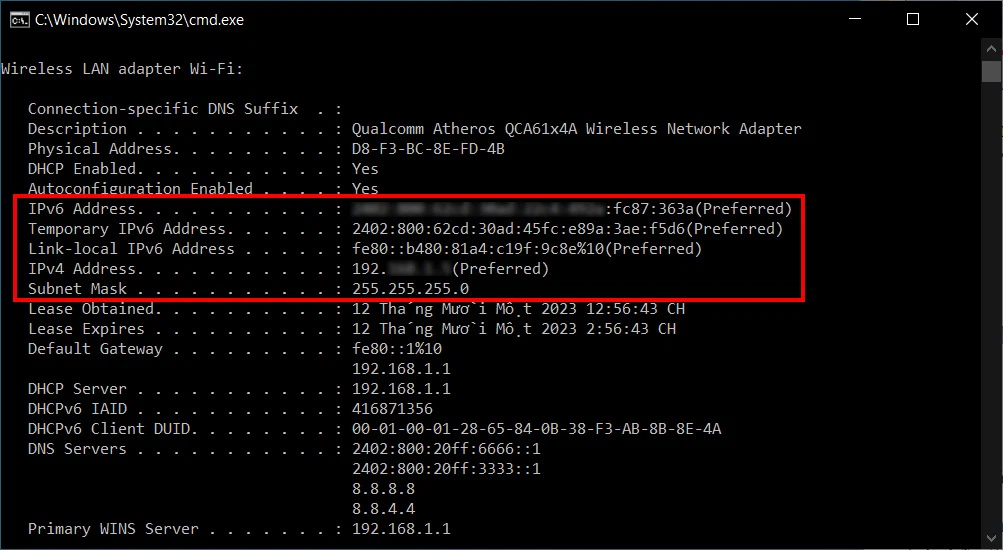This screenshot has height=550, width=1003.
Task: Click the Link-local IPv6 Address value
Action: tap(527, 249)
